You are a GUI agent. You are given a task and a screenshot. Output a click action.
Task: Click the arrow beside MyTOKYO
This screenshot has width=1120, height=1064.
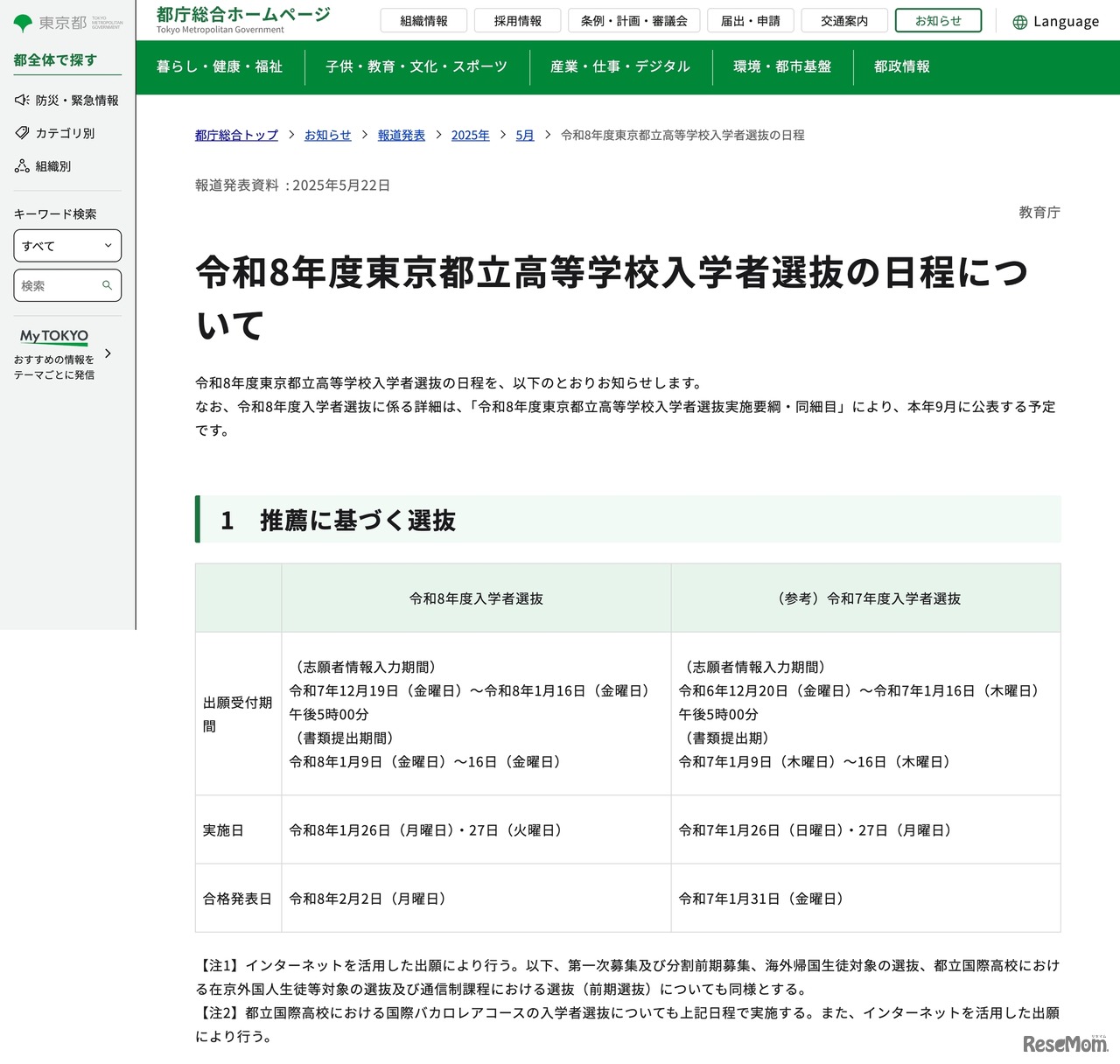click(108, 353)
